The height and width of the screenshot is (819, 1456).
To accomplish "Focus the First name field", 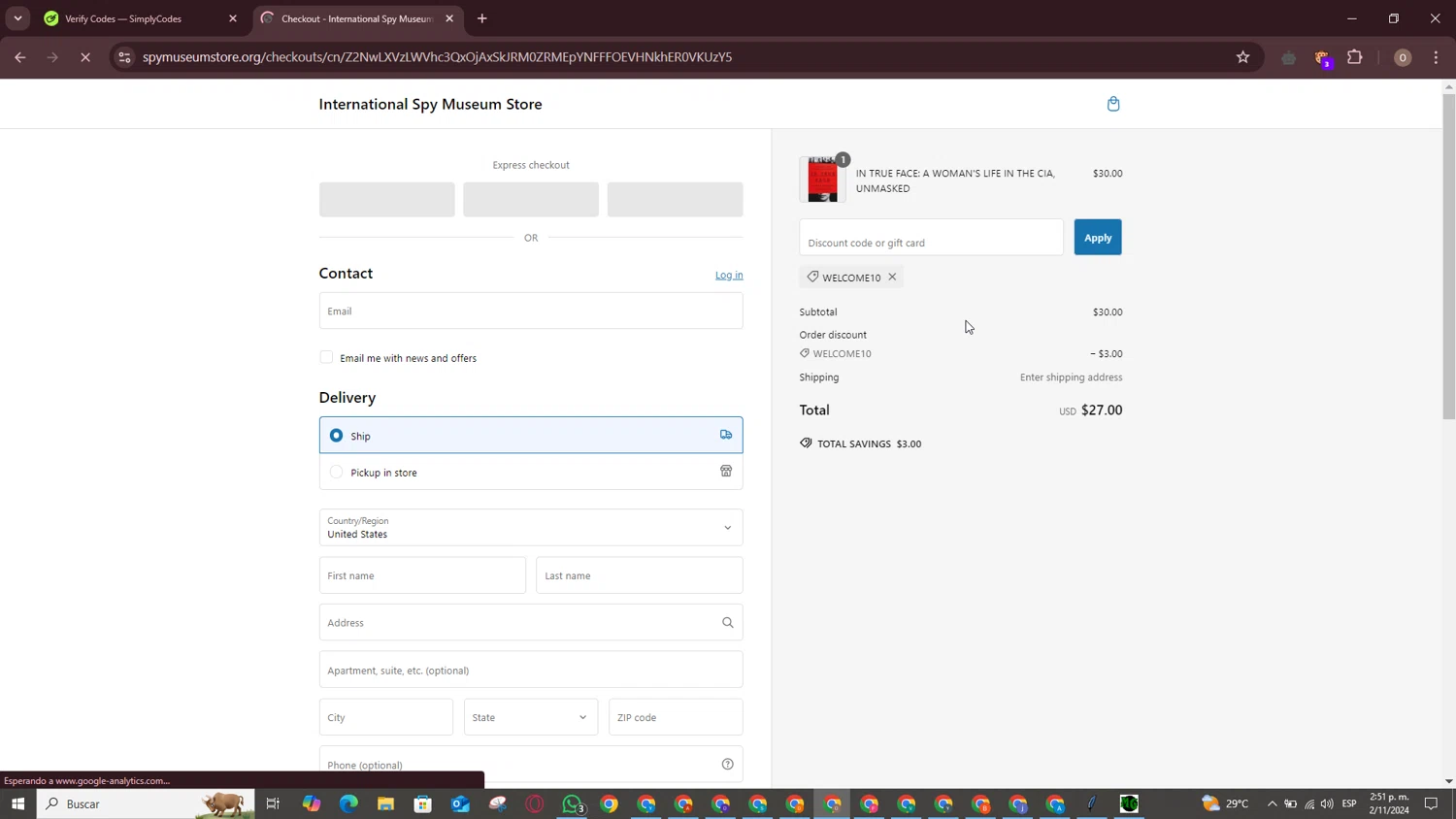I will pos(422,575).
